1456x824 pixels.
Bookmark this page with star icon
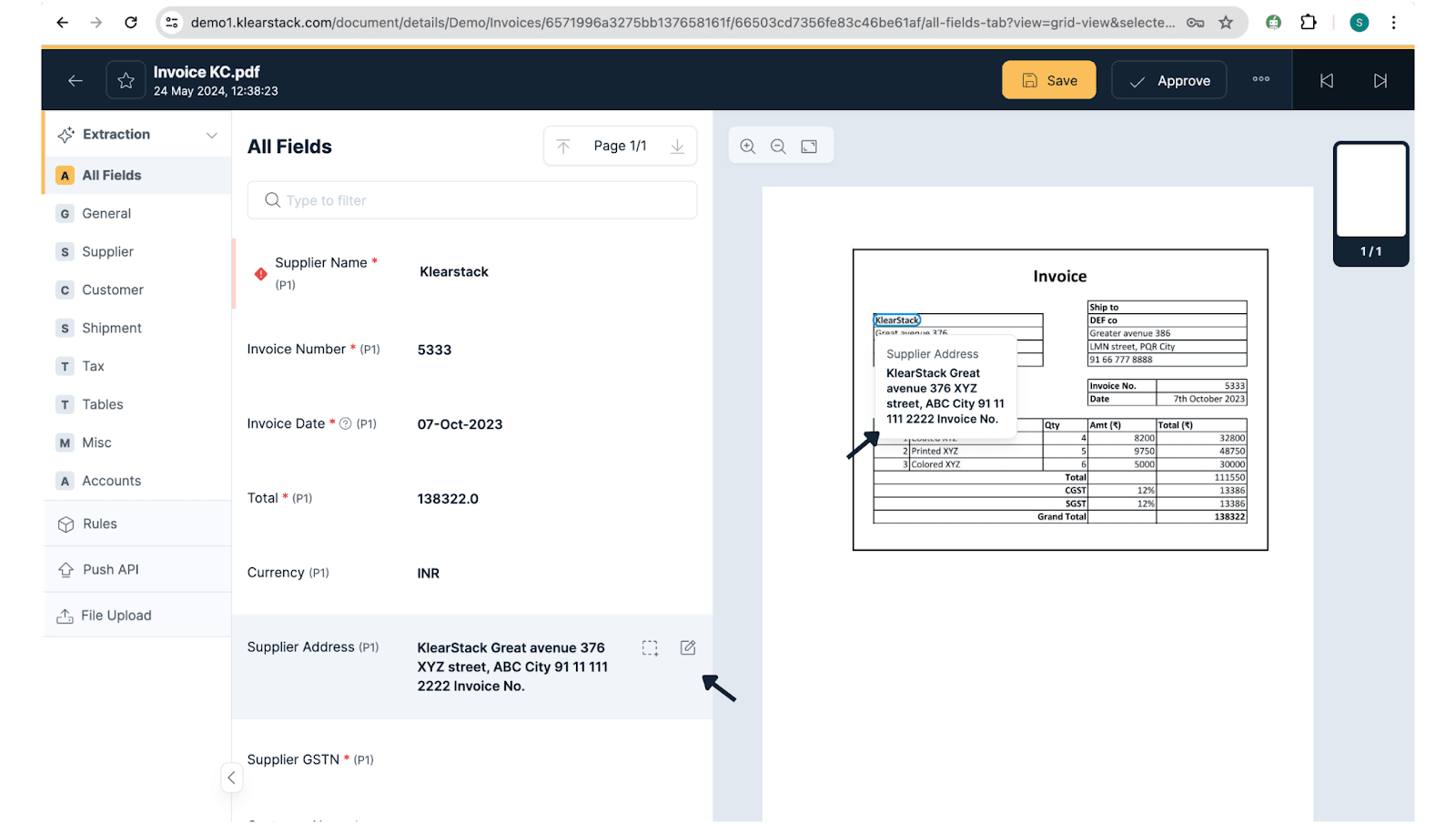1226,23
